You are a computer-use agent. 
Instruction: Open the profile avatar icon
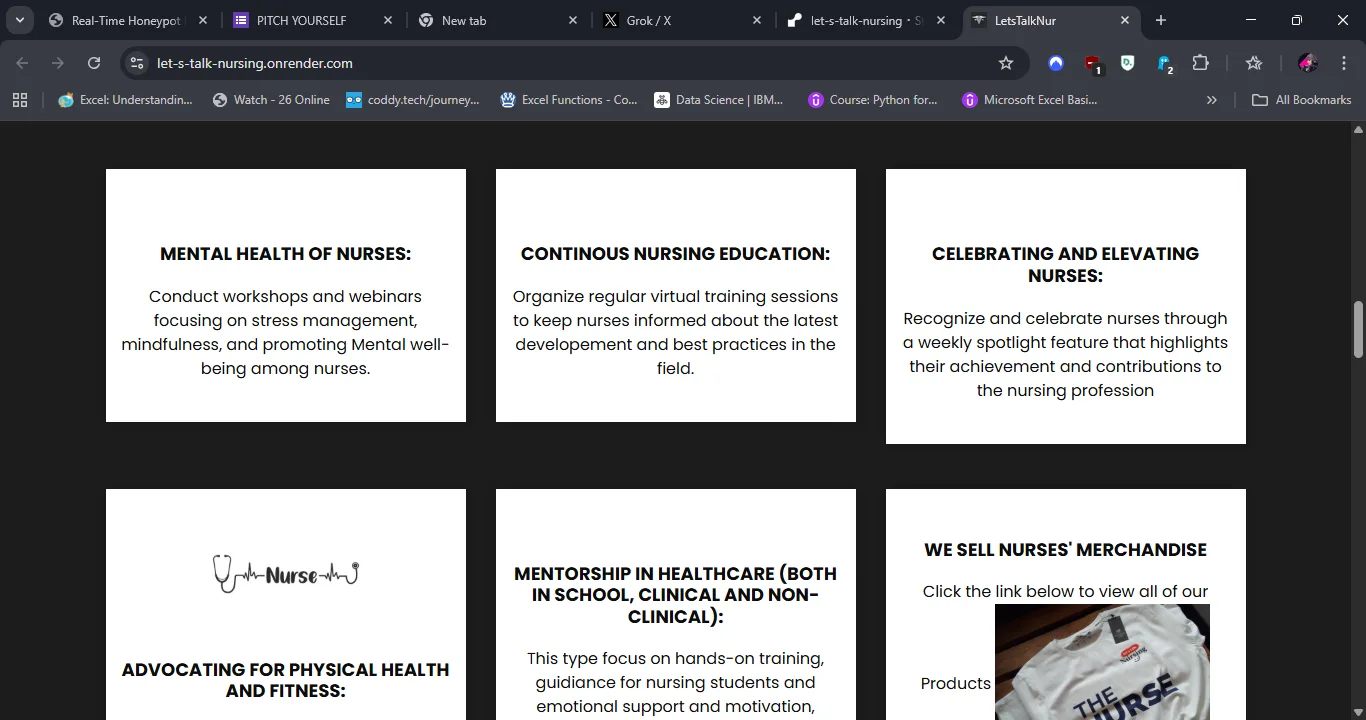1307,63
